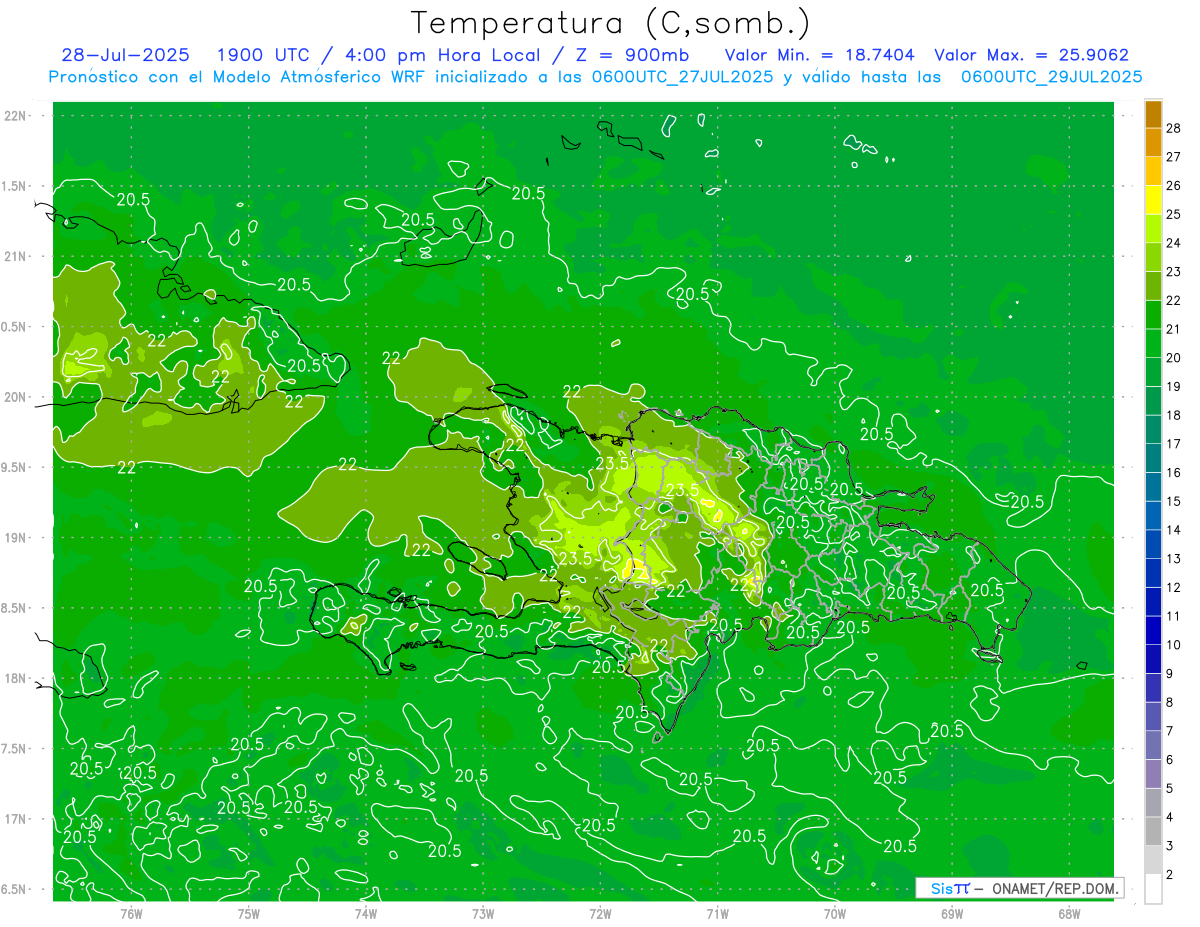Viewport: 1200px width, 927px height.
Task: Click the '76W' longitude axis label
Action: 131,914
